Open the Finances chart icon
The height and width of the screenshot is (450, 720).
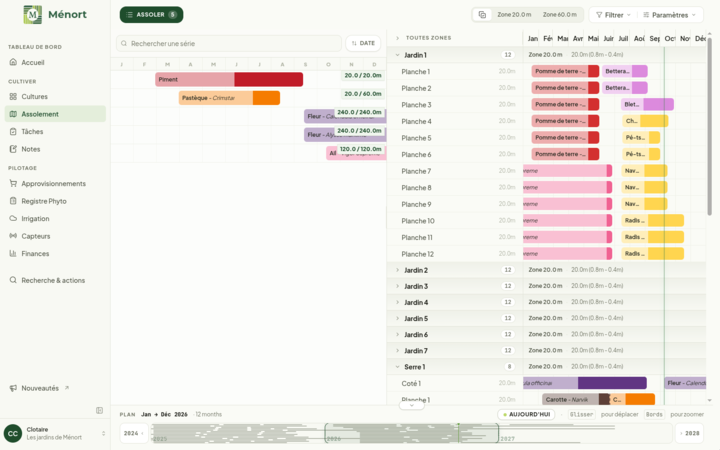pyautogui.click(x=13, y=253)
